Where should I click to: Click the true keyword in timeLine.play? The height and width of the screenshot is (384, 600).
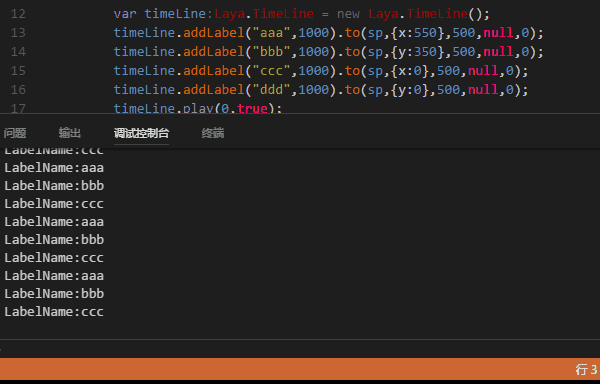click(252, 109)
